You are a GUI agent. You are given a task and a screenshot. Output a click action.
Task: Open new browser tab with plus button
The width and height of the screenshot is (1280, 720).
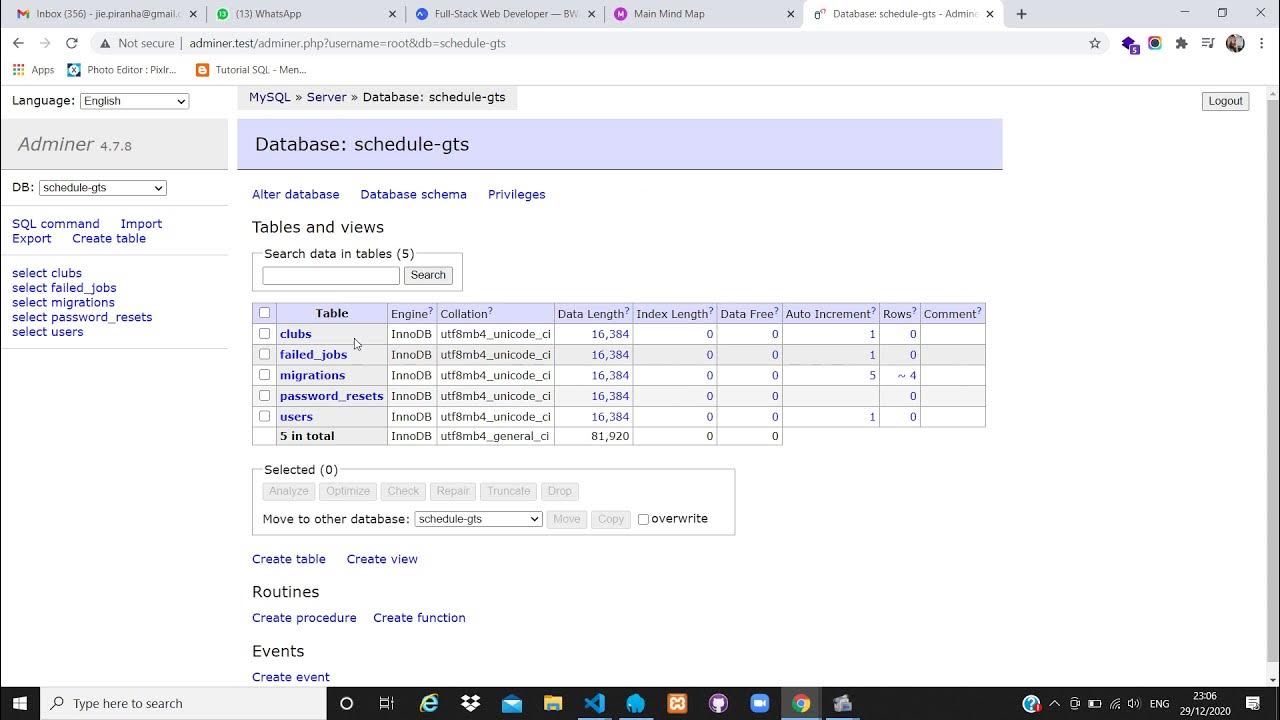[x=1021, y=14]
